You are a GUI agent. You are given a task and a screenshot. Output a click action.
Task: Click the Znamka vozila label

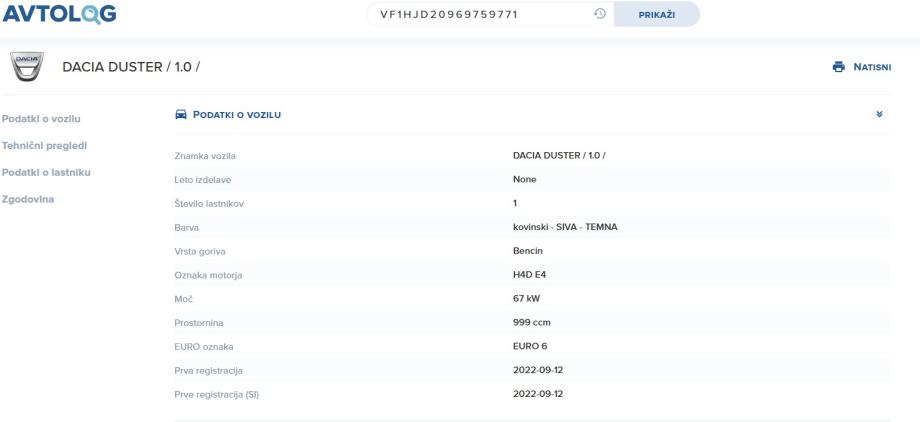tap(205, 156)
